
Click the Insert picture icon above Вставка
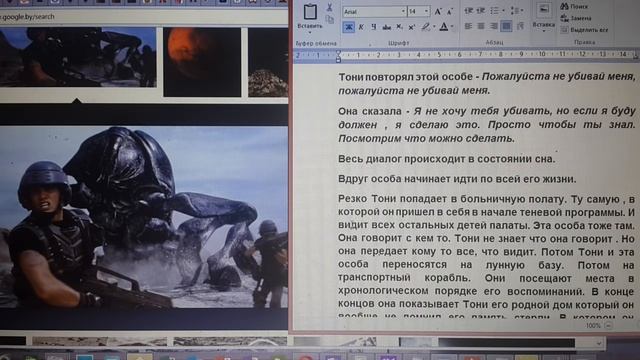[x=543, y=10]
